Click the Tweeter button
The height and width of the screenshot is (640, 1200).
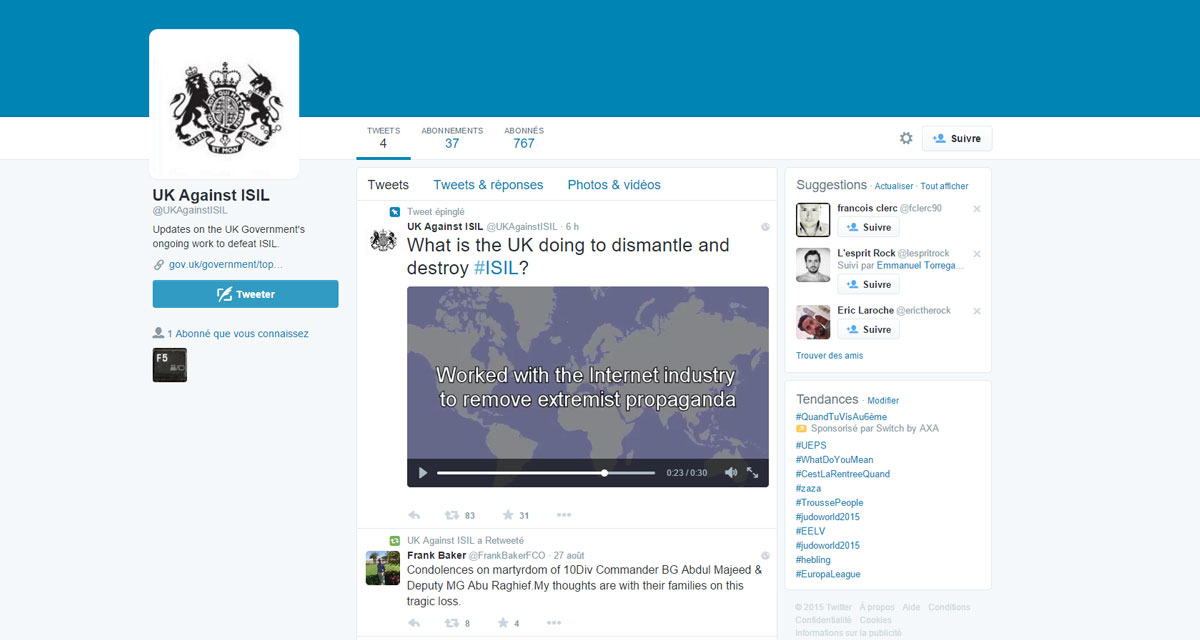click(x=245, y=294)
